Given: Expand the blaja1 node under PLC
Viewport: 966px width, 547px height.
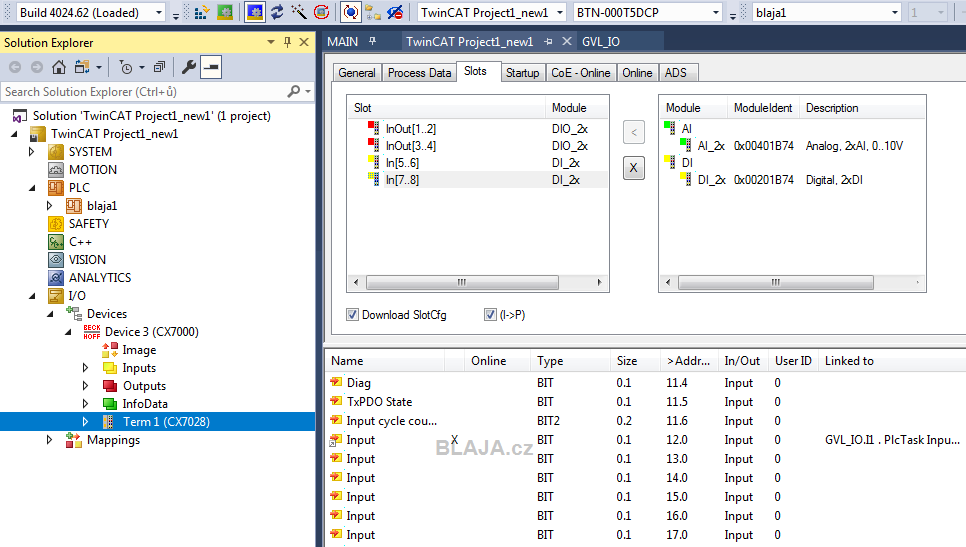Looking at the screenshot, I should 49,206.
